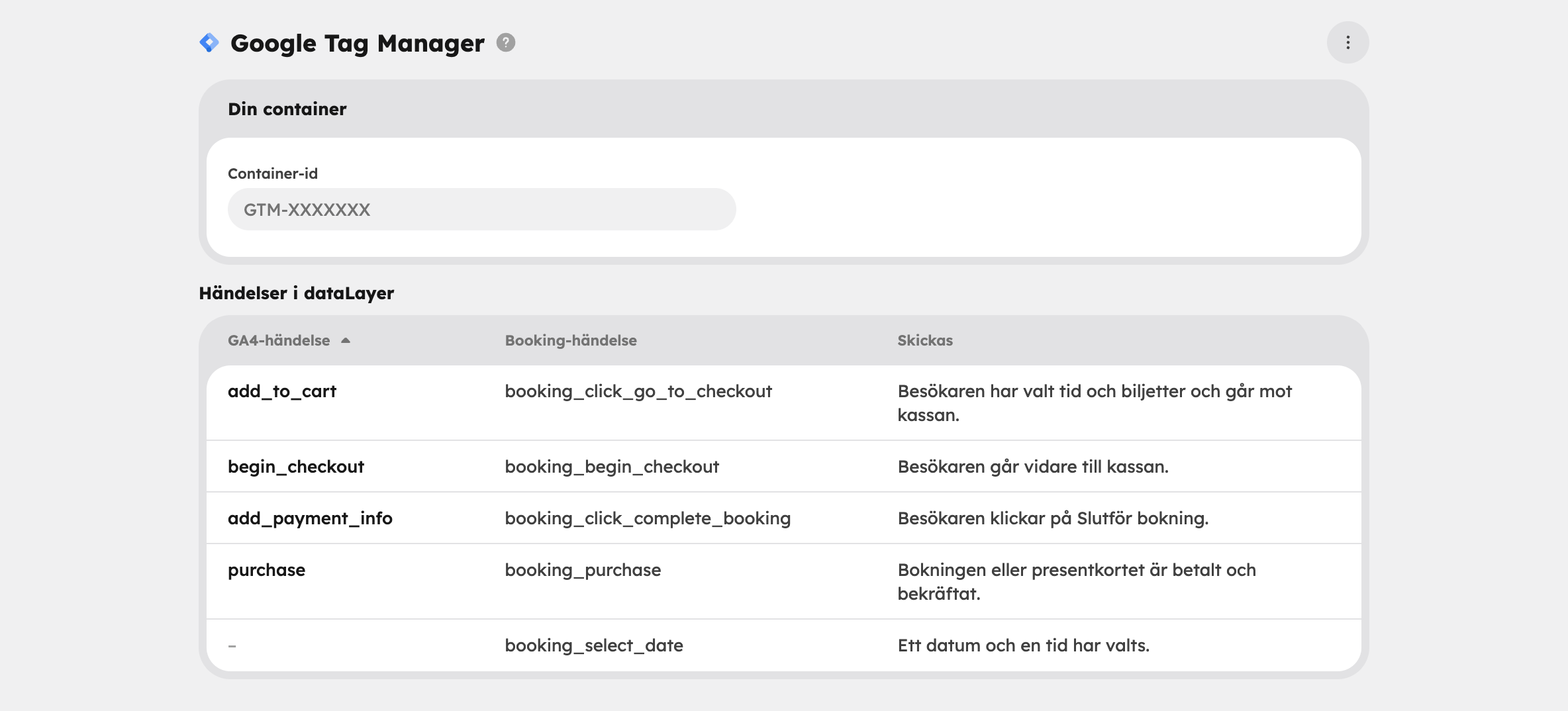Screen dimensions: 1568x711
Task: Click description 'Besökaren går vidare till kassan.'
Action: coord(1033,467)
